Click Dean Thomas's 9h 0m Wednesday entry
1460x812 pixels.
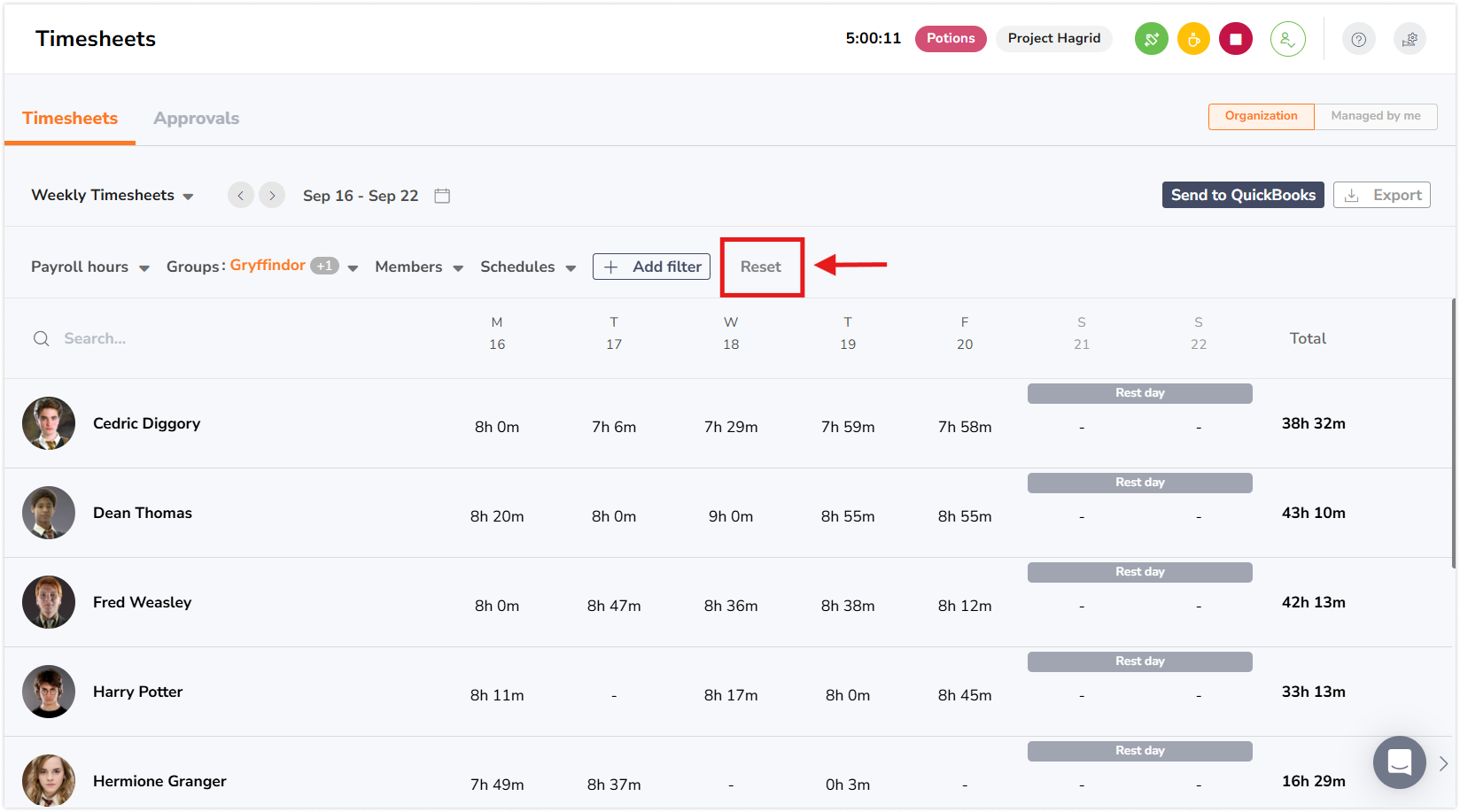tap(731, 516)
